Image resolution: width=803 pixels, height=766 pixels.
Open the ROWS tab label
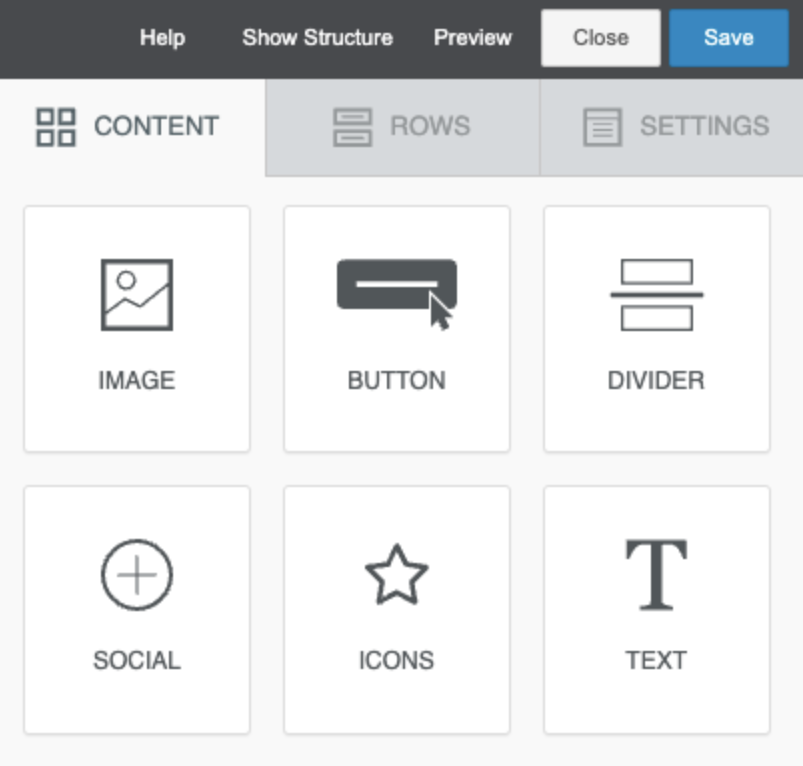[x=430, y=127]
